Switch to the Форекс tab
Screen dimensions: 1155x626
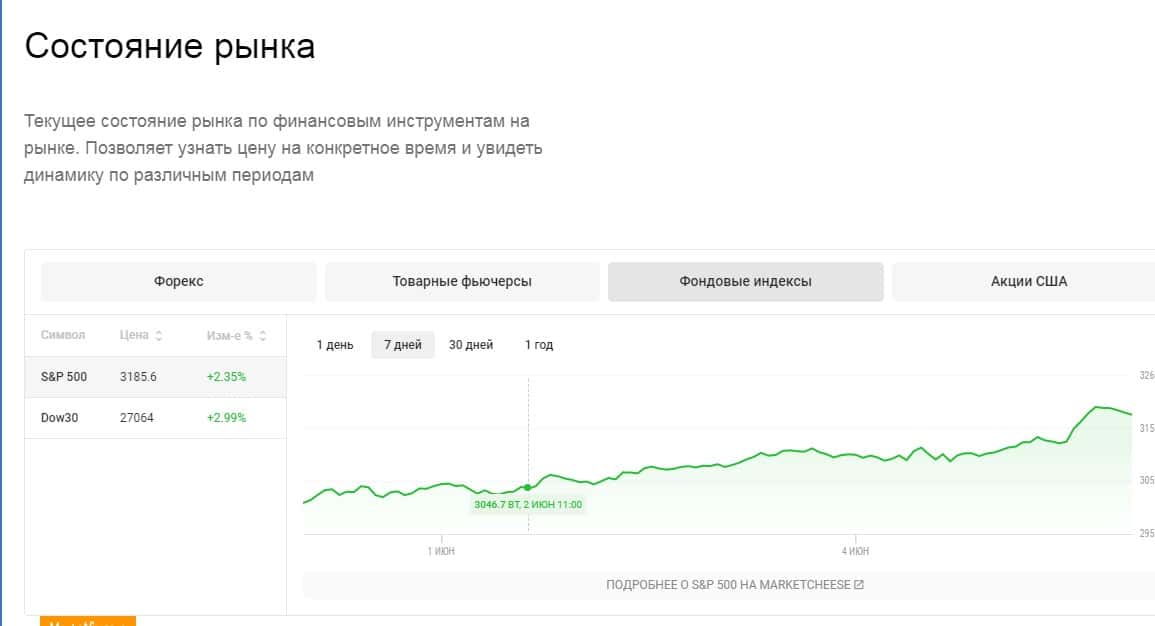[x=179, y=282]
